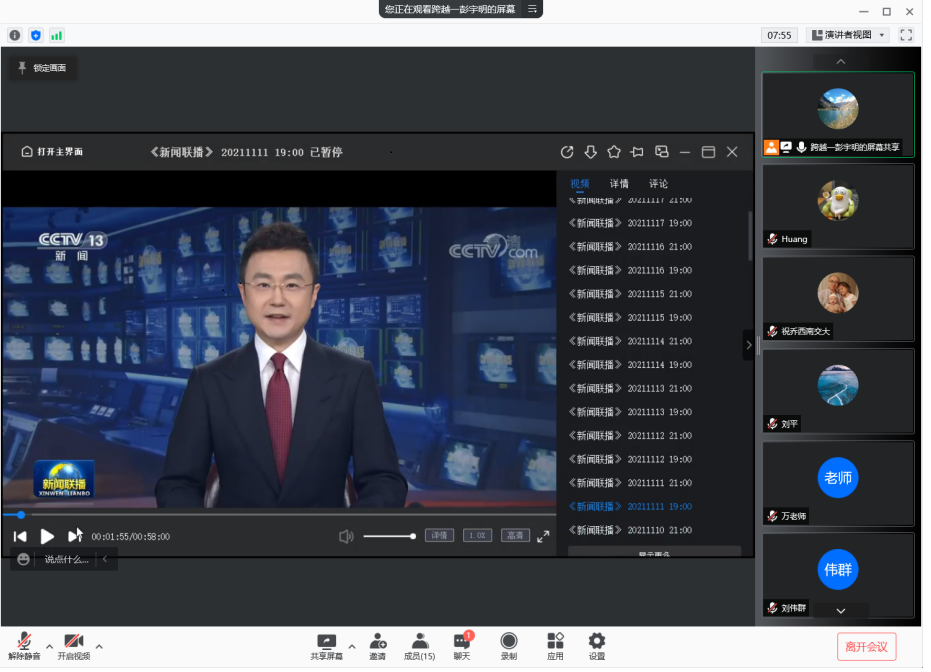Enter fullscreen with the top-right icon
This screenshot has width=931, height=672.
(906, 35)
